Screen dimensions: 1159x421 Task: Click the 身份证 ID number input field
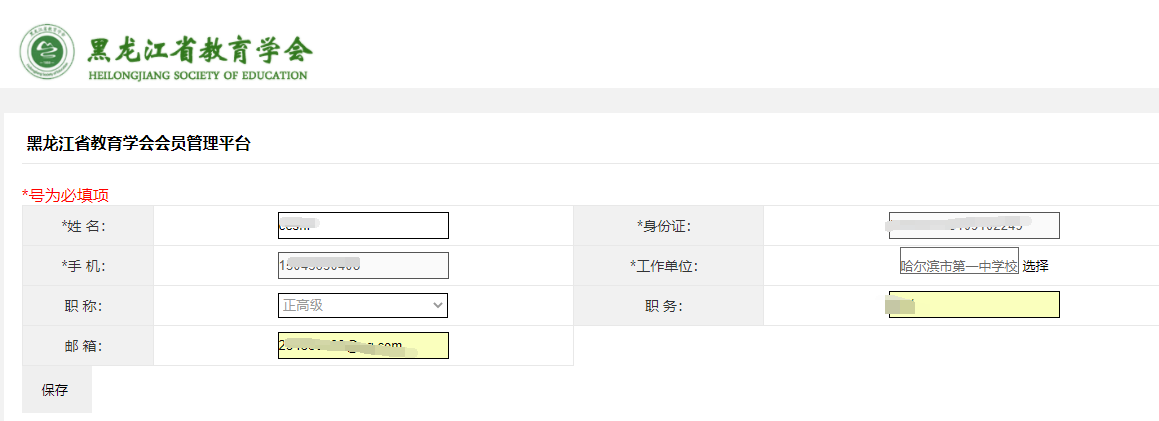tap(974, 225)
